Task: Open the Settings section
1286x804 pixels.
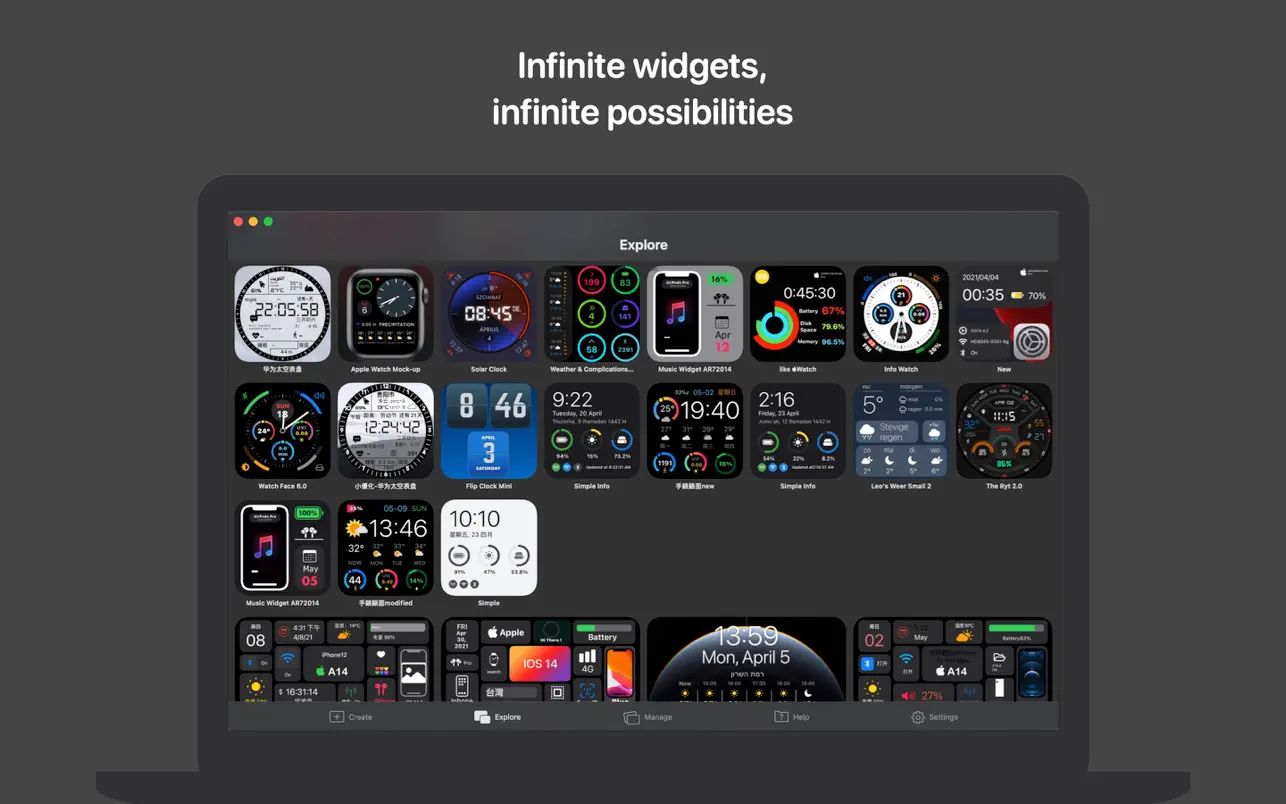Action: point(934,716)
